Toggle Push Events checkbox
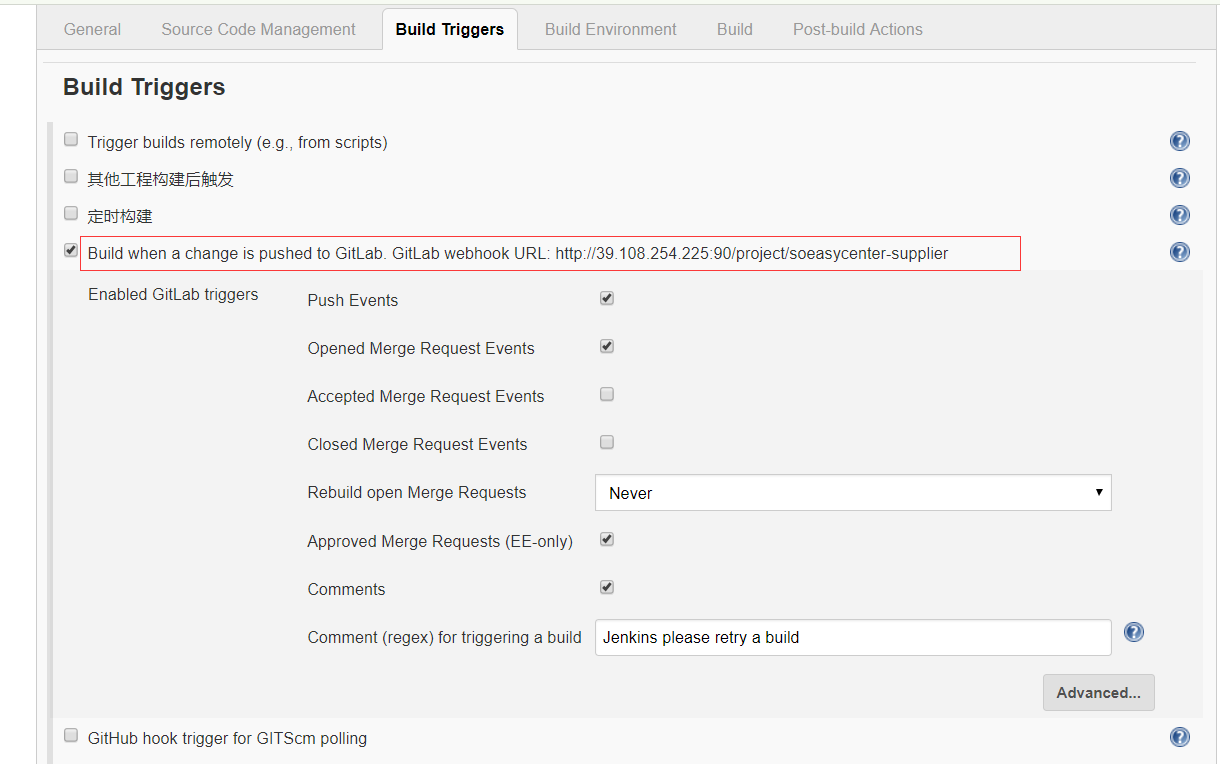 click(607, 298)
